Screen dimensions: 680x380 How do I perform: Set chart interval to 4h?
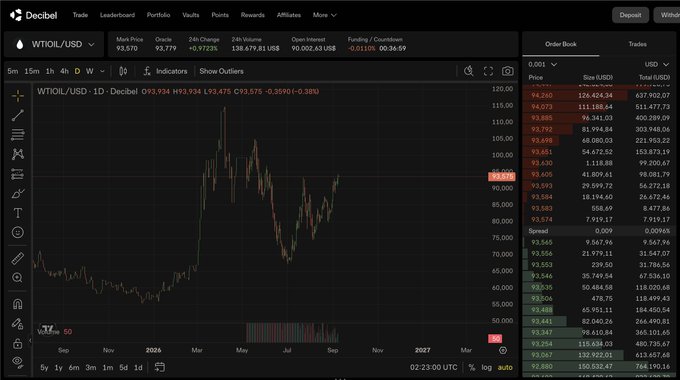(65, 71)
